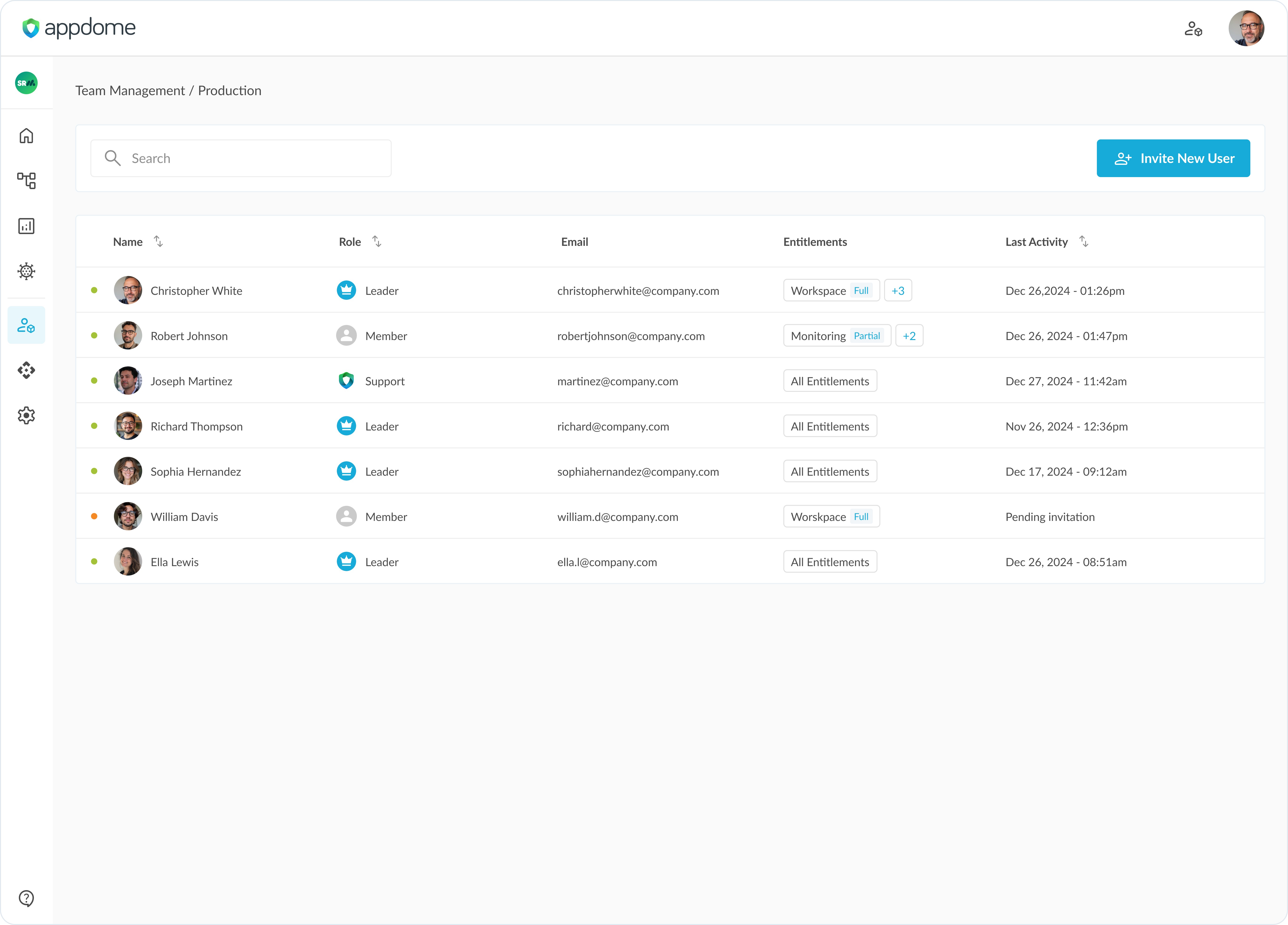Screen dimensions: 1288x925
Task: Select the name Sophia Hernandez
Action: pos(196,472)
